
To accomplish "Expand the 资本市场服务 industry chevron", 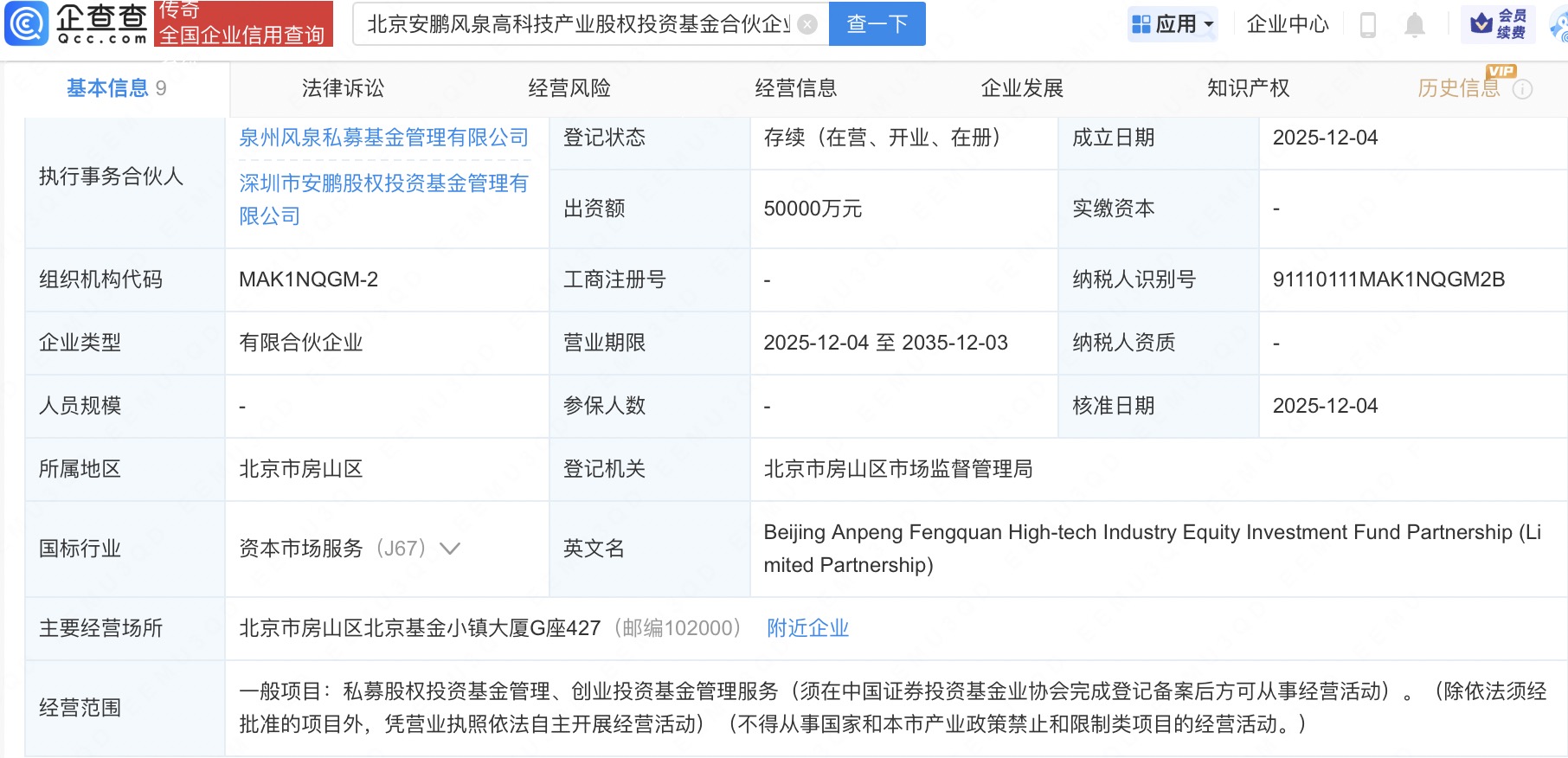I will (x=450, y=549).
